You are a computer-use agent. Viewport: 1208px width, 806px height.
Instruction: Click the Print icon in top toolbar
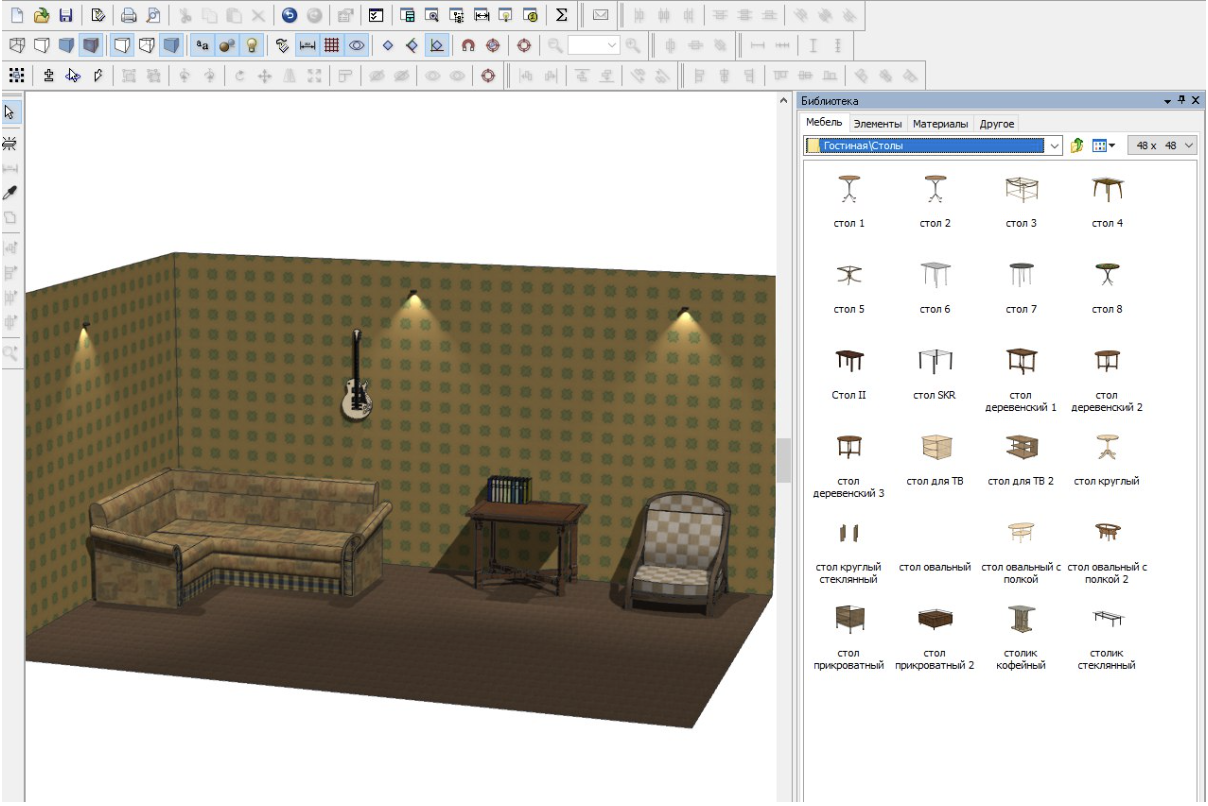129,15
